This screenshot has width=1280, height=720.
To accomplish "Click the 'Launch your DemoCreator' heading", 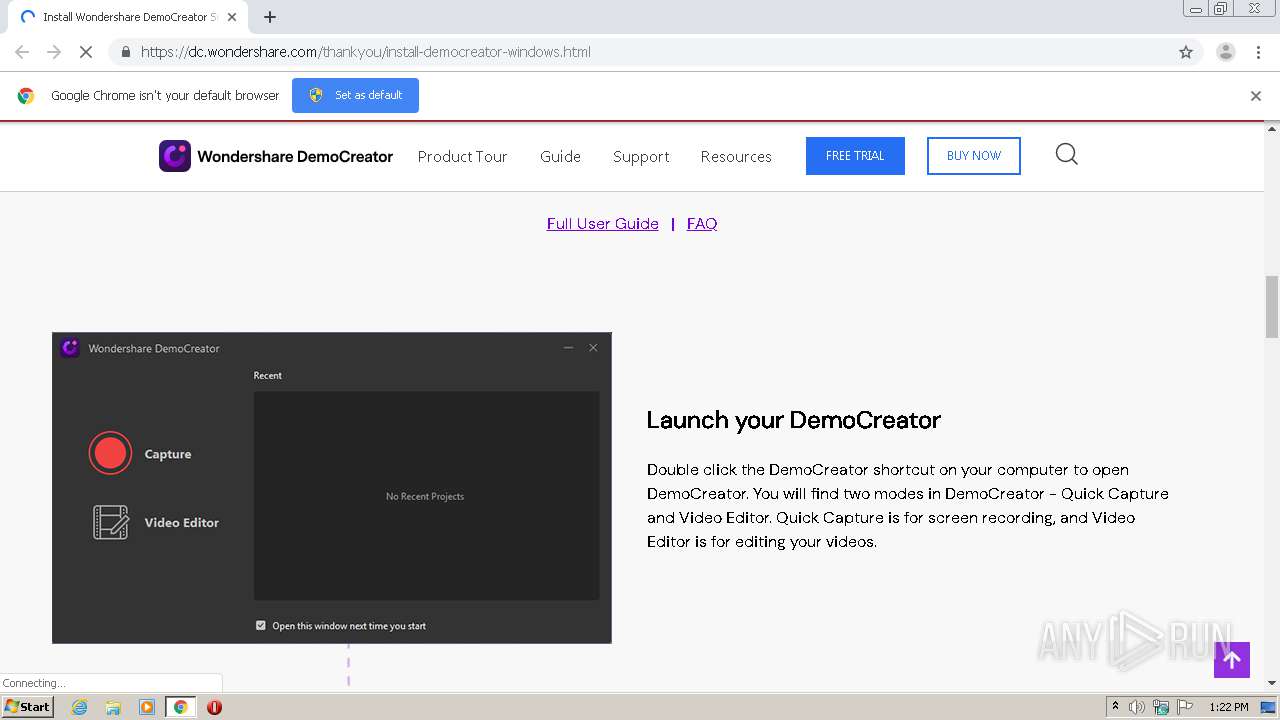I will click(794, 420).
